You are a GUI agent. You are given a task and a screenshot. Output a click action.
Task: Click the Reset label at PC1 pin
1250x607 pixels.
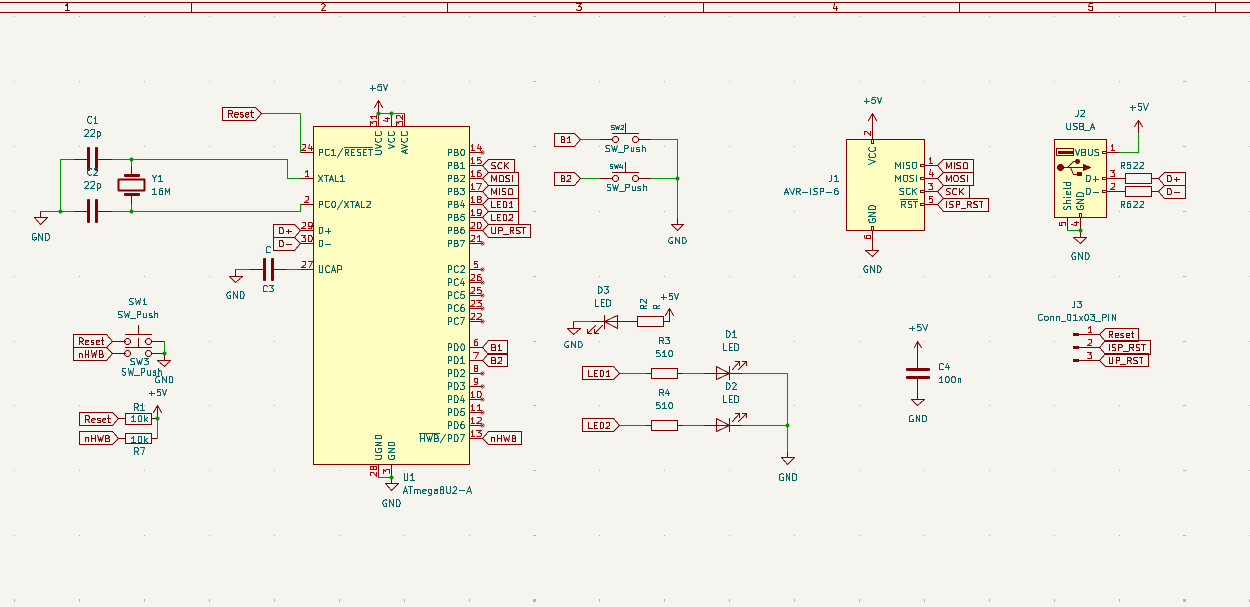click(241, 114)
